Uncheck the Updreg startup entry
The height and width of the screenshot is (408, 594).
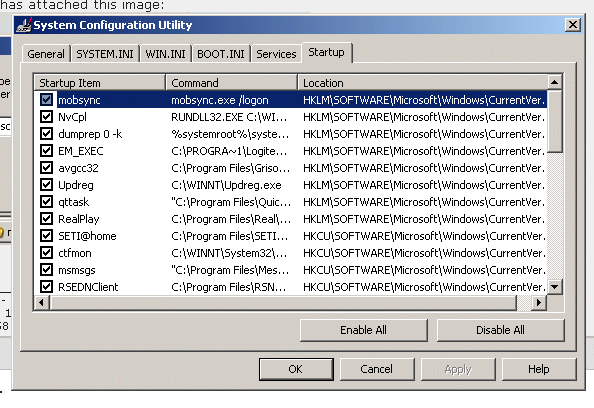46,184
